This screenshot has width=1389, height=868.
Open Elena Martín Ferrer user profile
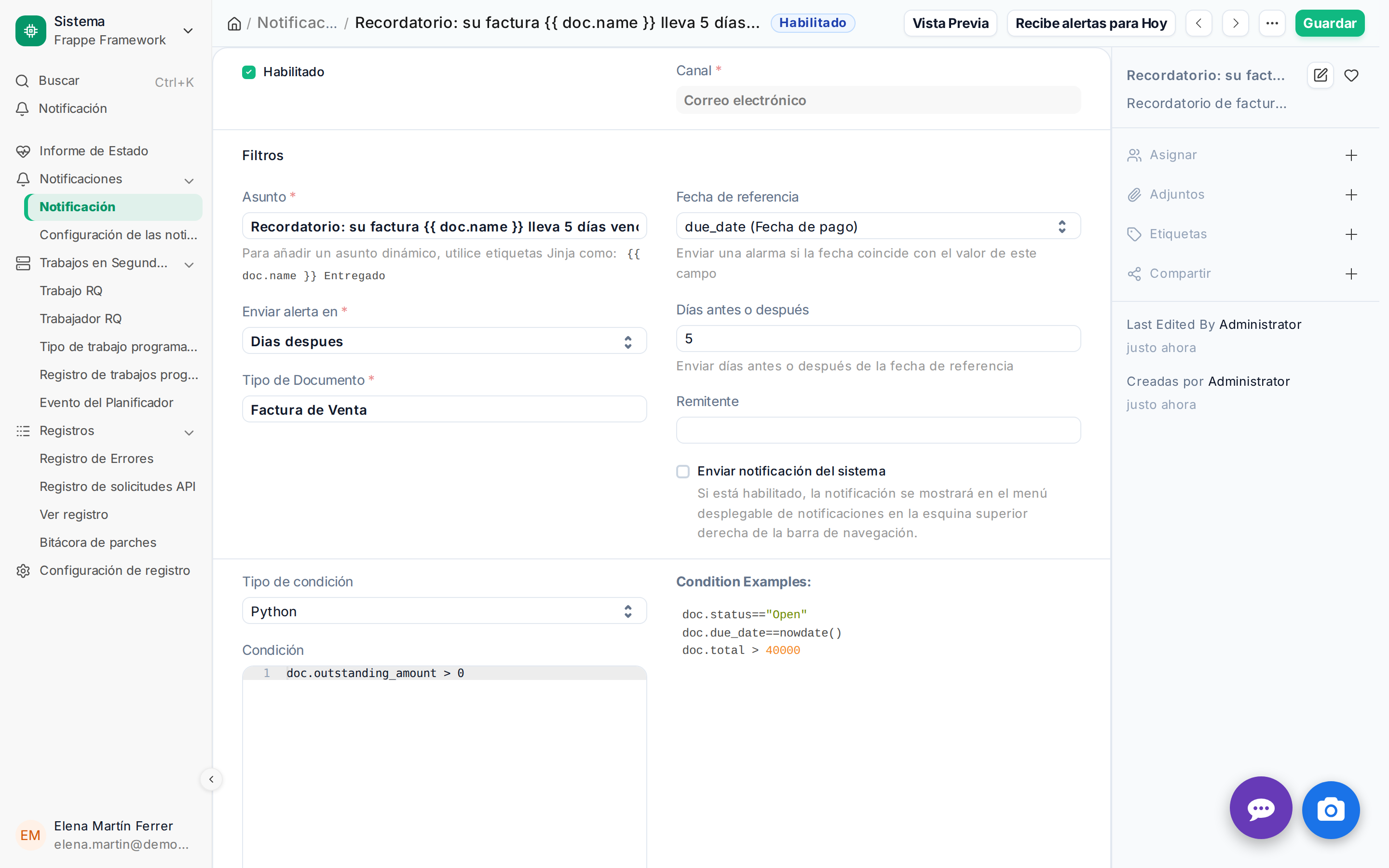(106, 835)
